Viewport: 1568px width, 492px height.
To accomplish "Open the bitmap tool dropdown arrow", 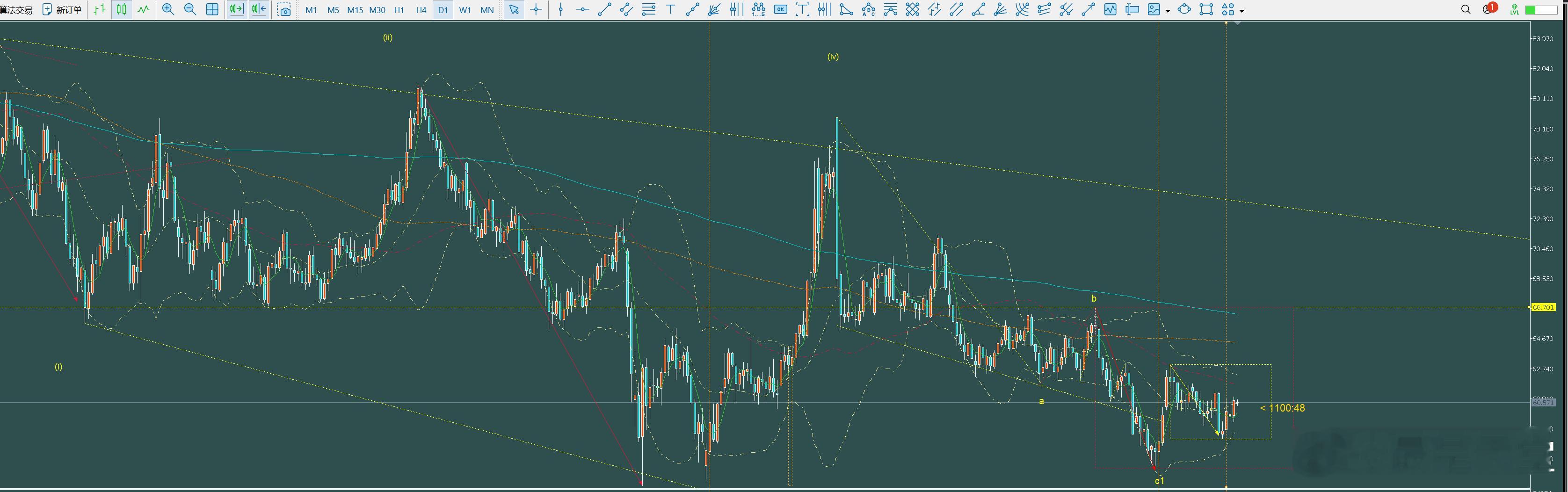I will pos(1168,10).
